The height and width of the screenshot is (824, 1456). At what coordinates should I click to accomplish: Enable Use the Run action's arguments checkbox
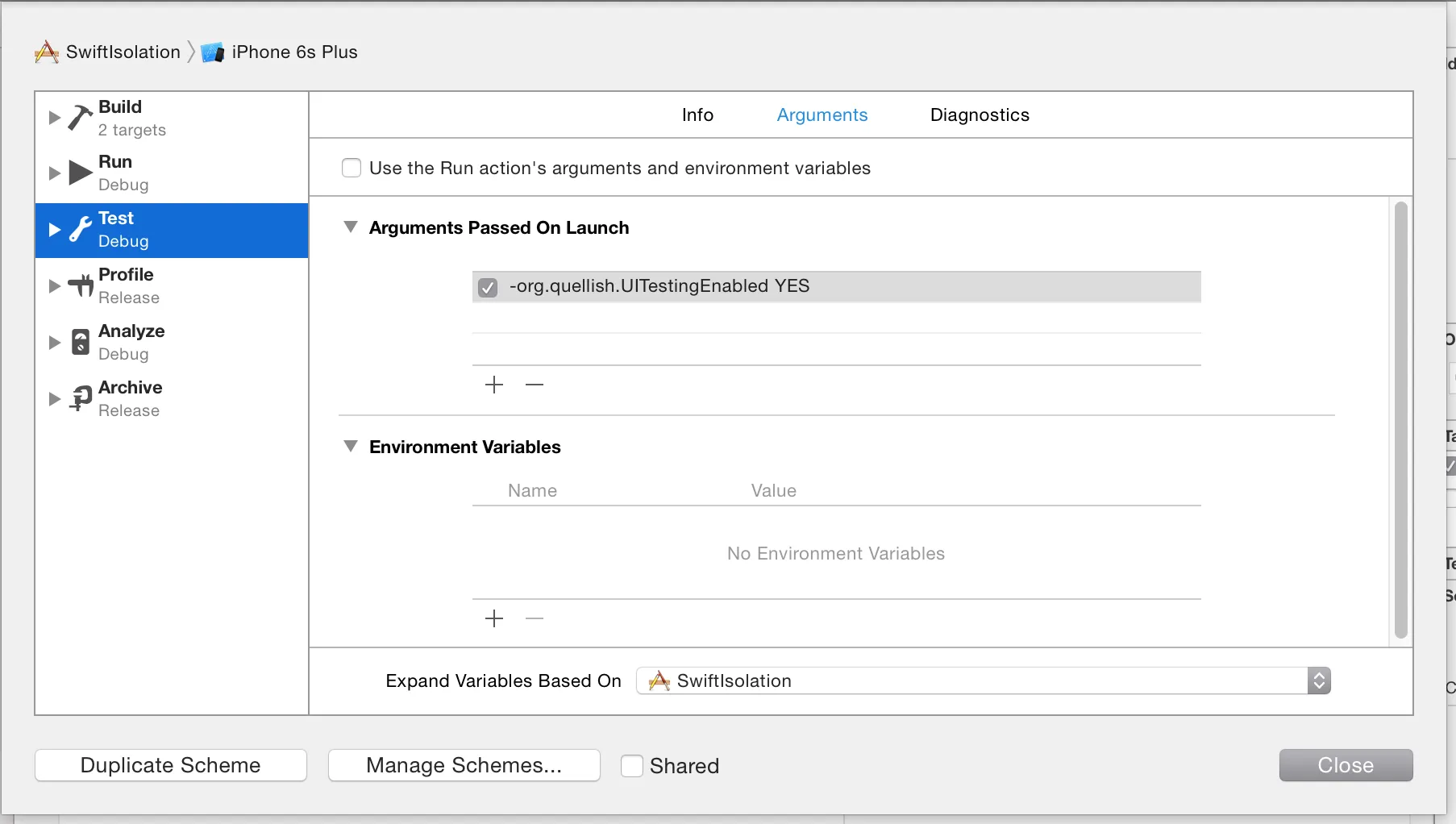click(x=352, y=168)
